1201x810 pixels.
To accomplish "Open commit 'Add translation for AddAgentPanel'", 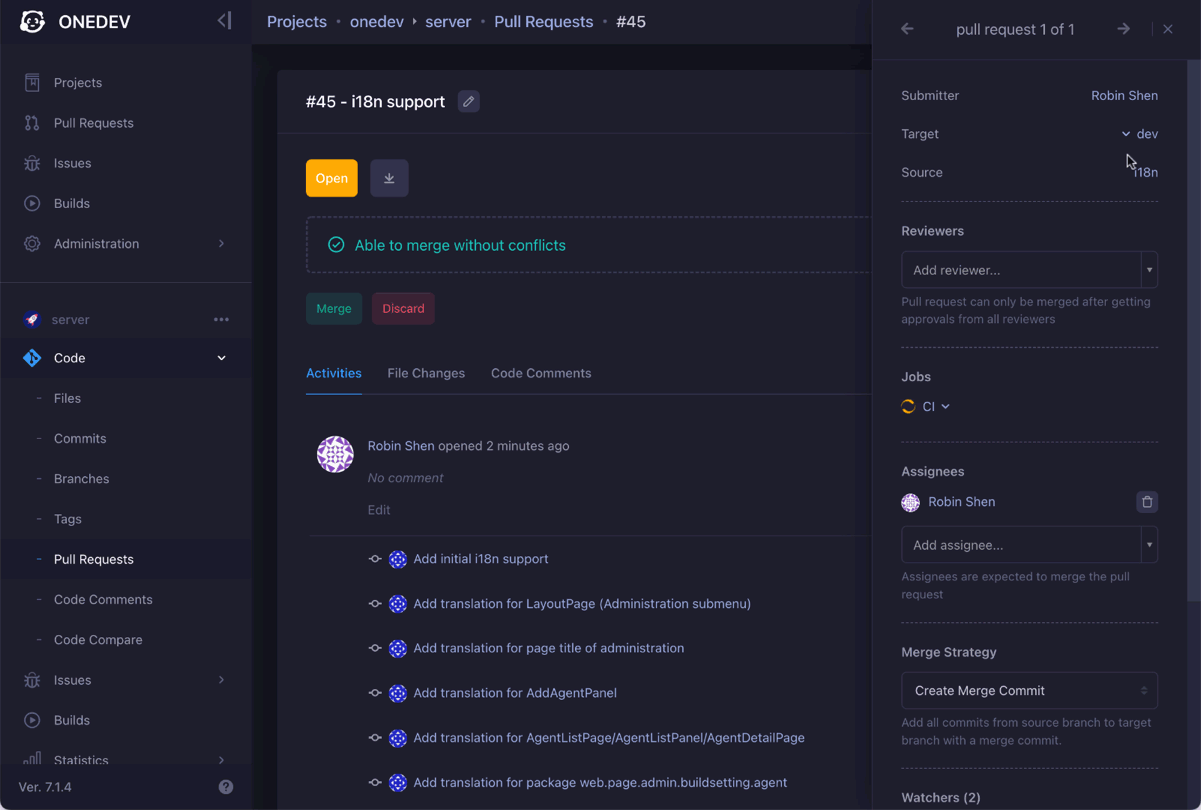I will click(x=515, y=693).
